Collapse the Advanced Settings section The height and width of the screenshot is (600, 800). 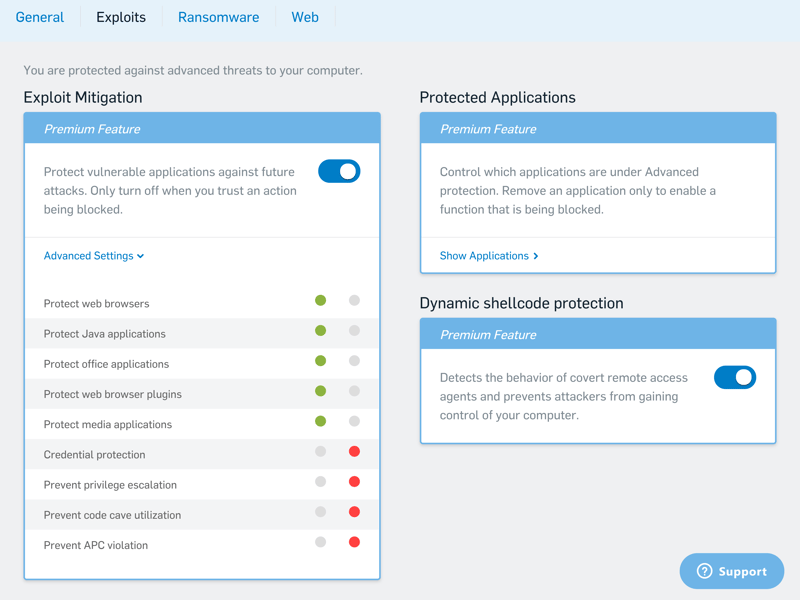pyautogui.click(x=94, y=256)
